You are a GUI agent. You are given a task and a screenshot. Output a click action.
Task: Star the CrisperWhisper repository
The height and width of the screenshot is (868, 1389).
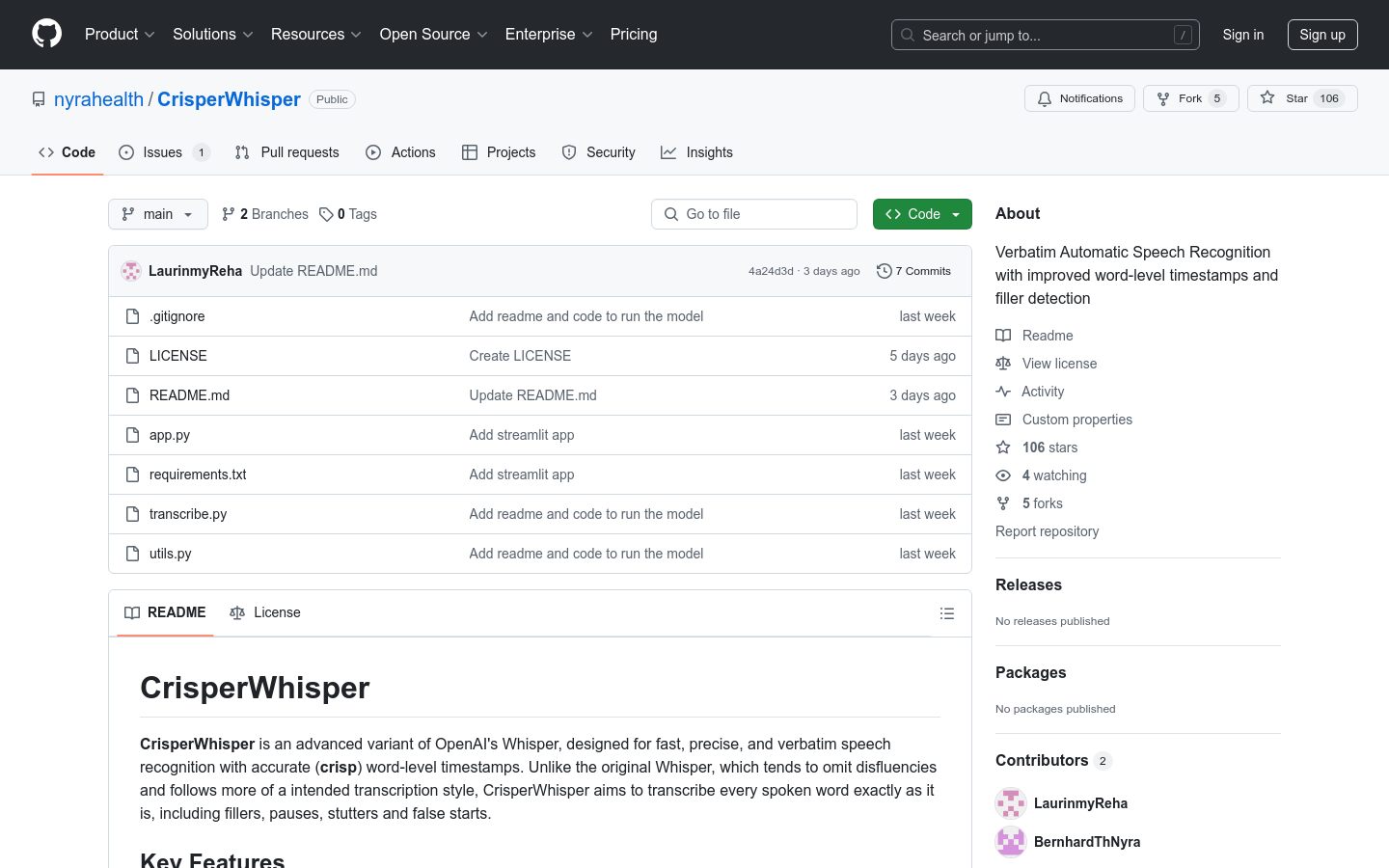1301,98
